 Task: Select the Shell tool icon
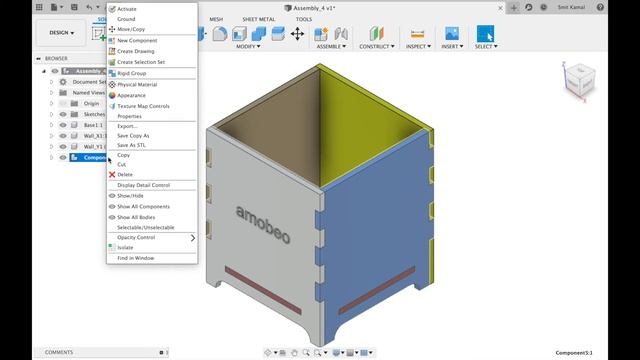point(239,34)
